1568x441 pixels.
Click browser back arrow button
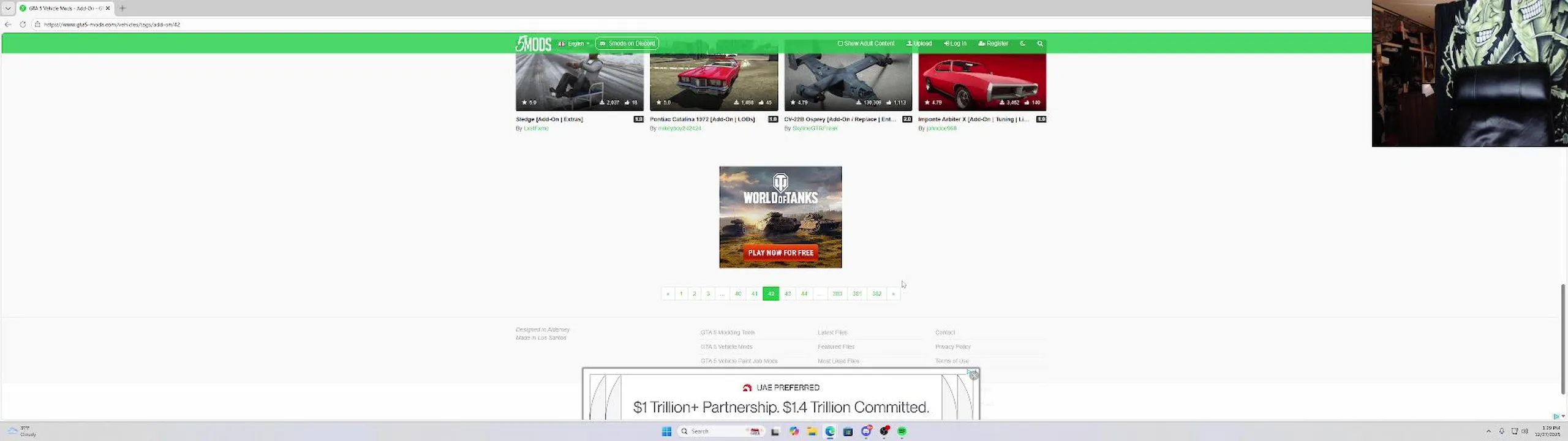point(8,24)
